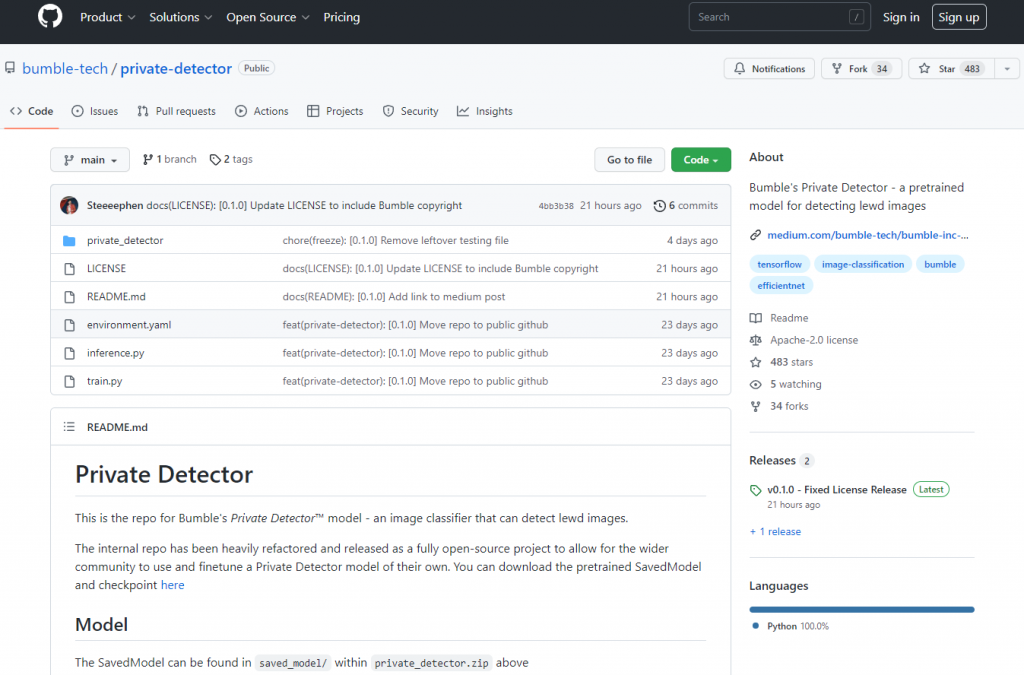Click the Go to file button
The width and height of the screenshot is (1024, 675).
[630, 160]
